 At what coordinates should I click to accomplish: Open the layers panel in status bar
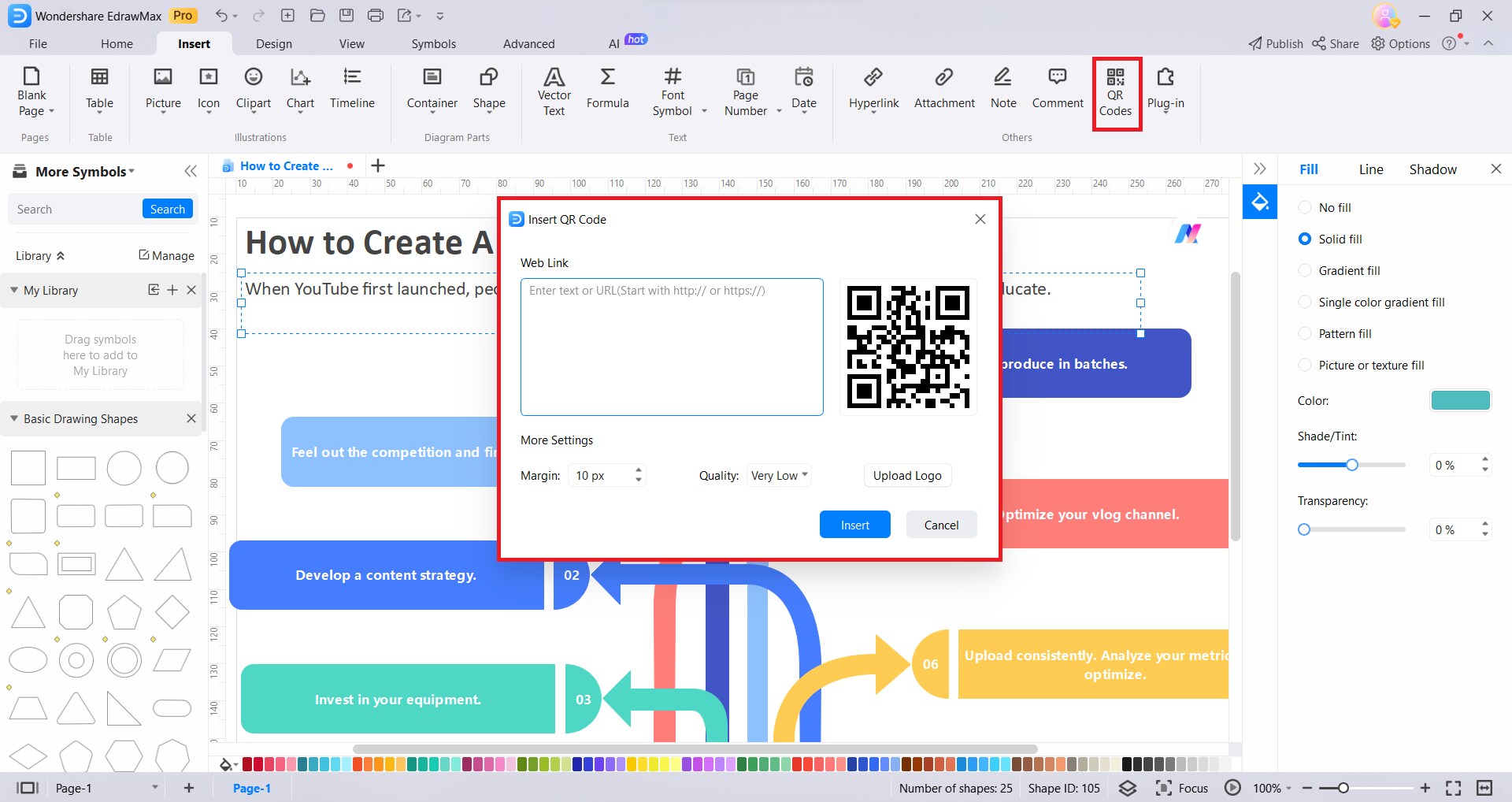tap(1128, 788)
